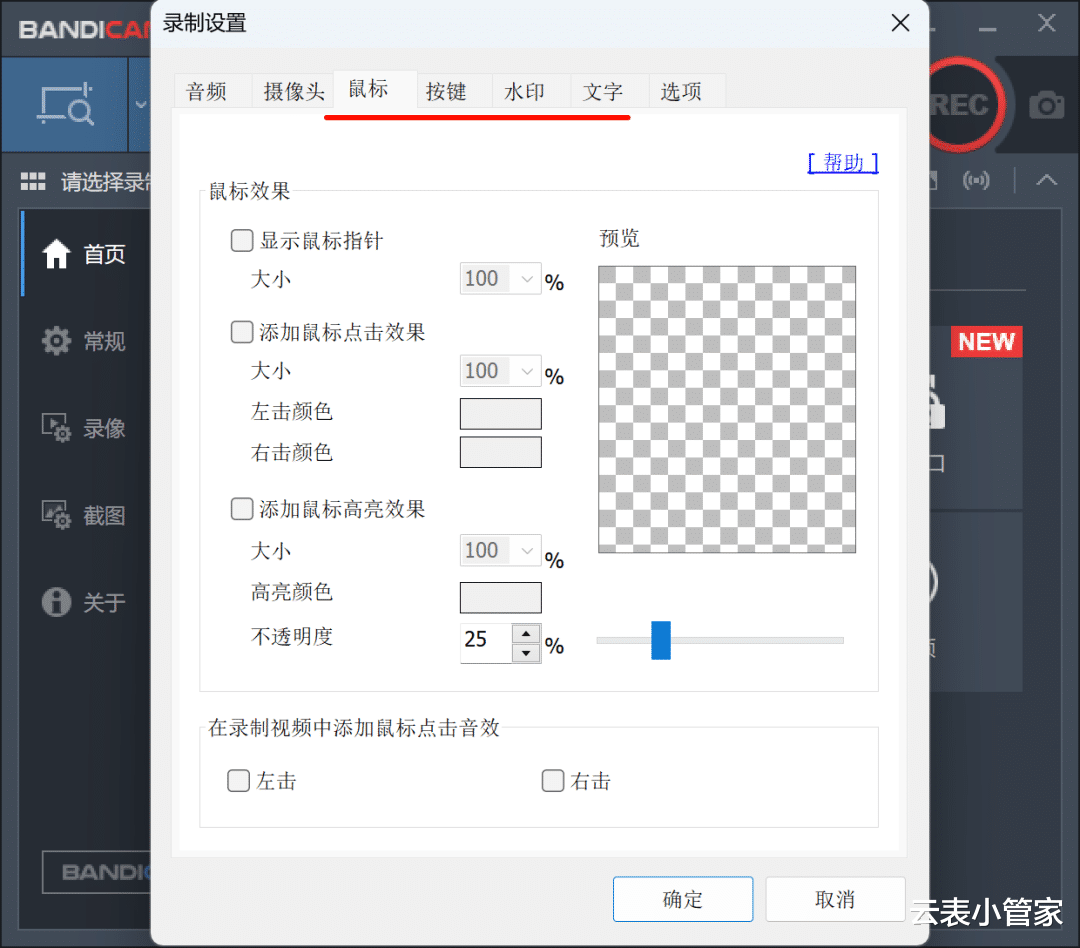Click the camera screenshot icon
The width and height of the screenshot is (1080, 948).
tap(1046, 105)
